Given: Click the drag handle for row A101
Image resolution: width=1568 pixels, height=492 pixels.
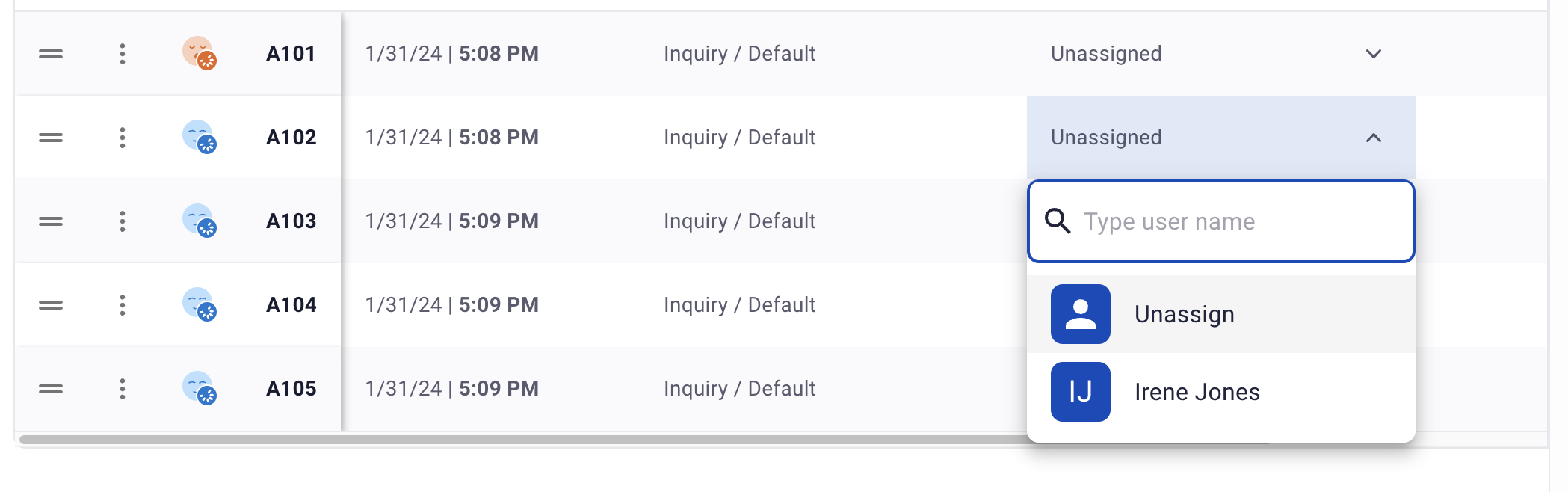Looking at the screenshot, I should (51, 54).
